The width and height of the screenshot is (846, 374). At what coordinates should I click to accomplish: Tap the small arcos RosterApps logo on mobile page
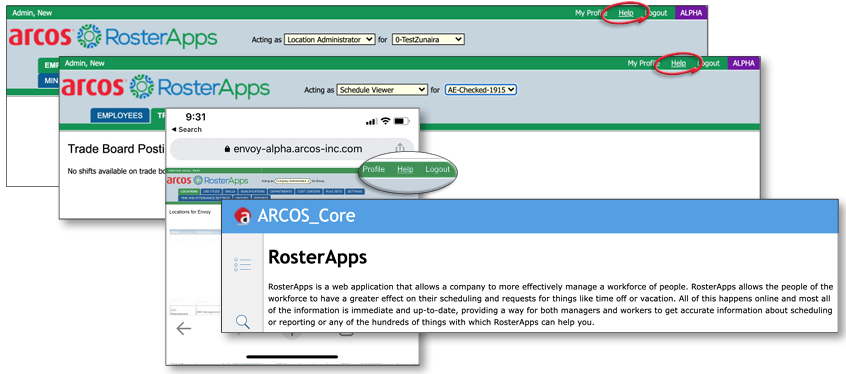pos(208,180)
